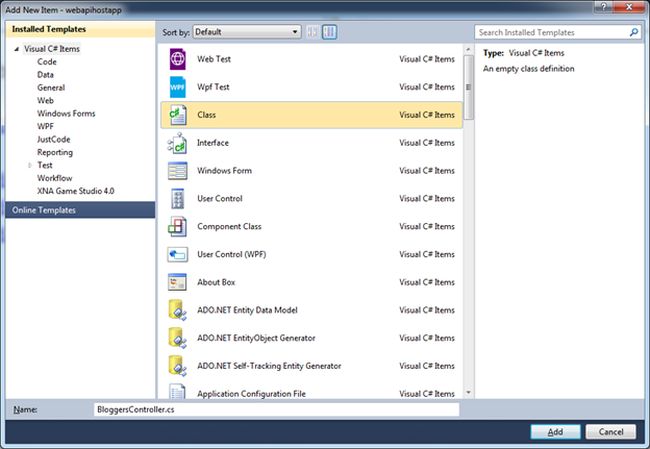Click the ADO.NET Self-Tracking Entity Generator icon
Viewport: 650px width, 449px height.
(177, 366)
